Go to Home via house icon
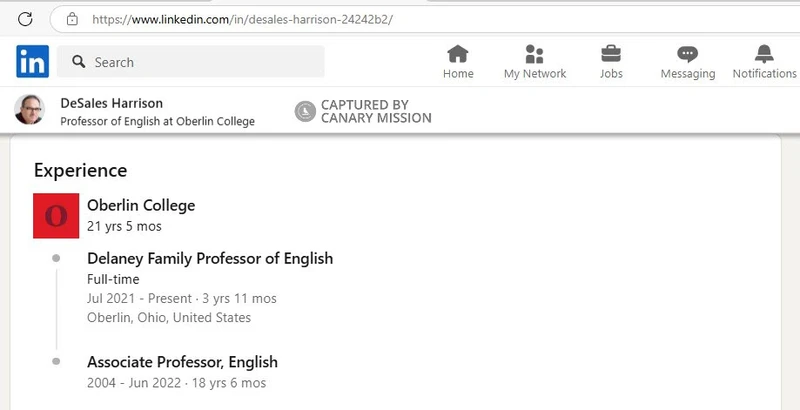 (x=458, y=54)
